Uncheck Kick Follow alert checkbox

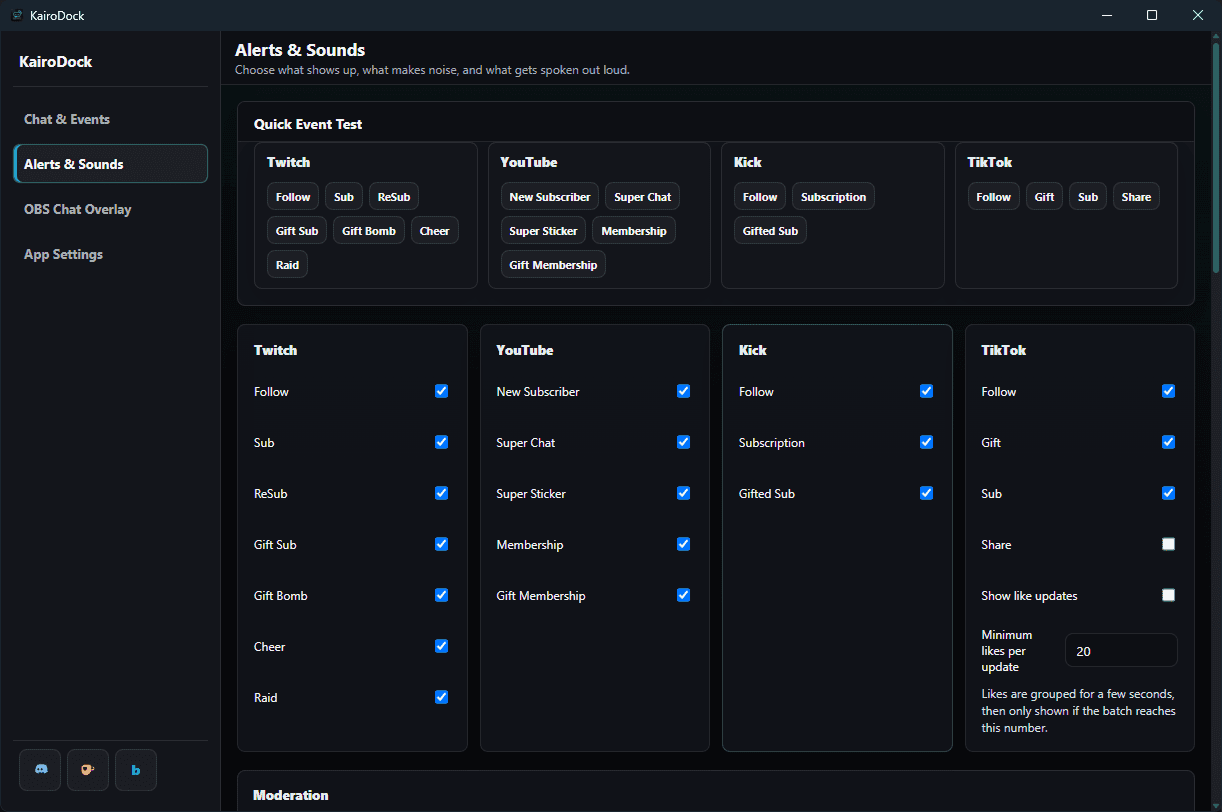coord(926,391)
